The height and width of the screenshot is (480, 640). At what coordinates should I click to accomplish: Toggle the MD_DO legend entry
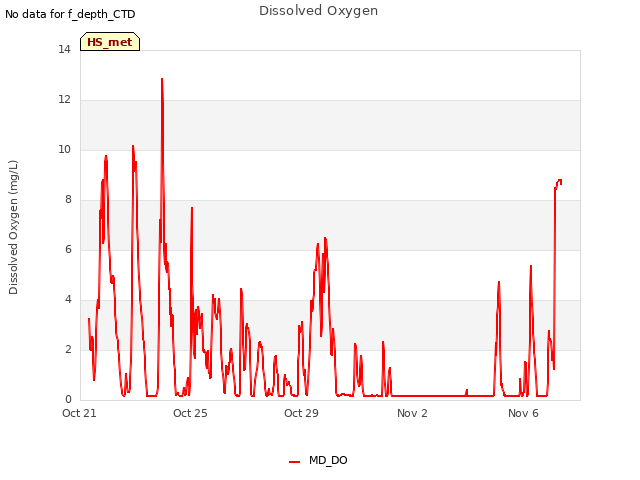[x=318, y=460]
